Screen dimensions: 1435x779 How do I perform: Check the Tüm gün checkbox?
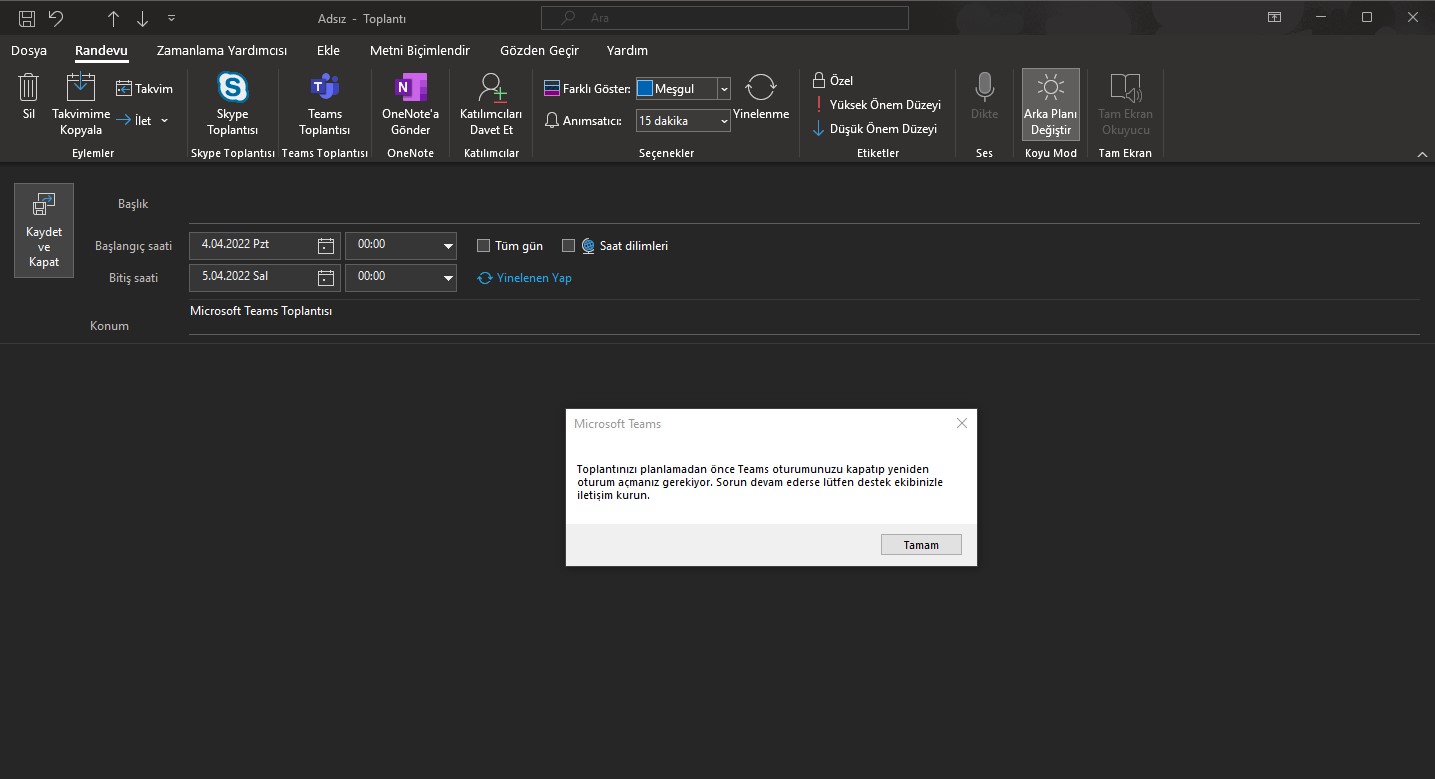click(x=484, y=246)
